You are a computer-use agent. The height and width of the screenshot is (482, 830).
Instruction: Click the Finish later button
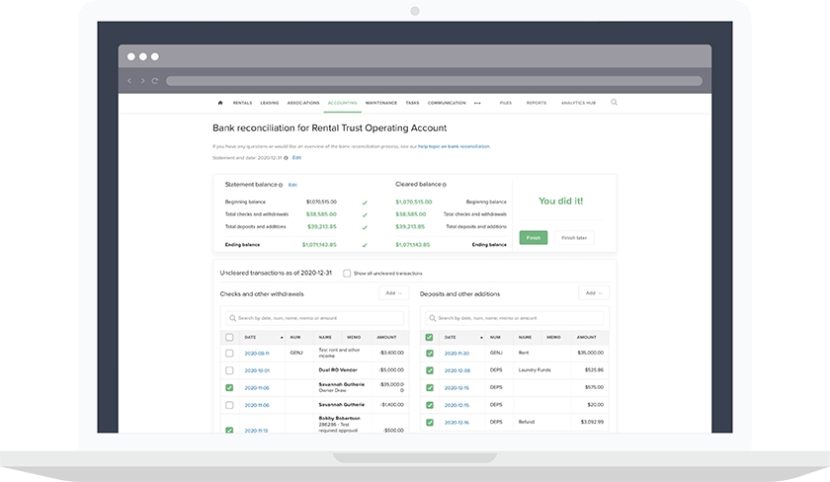[577, 238]
